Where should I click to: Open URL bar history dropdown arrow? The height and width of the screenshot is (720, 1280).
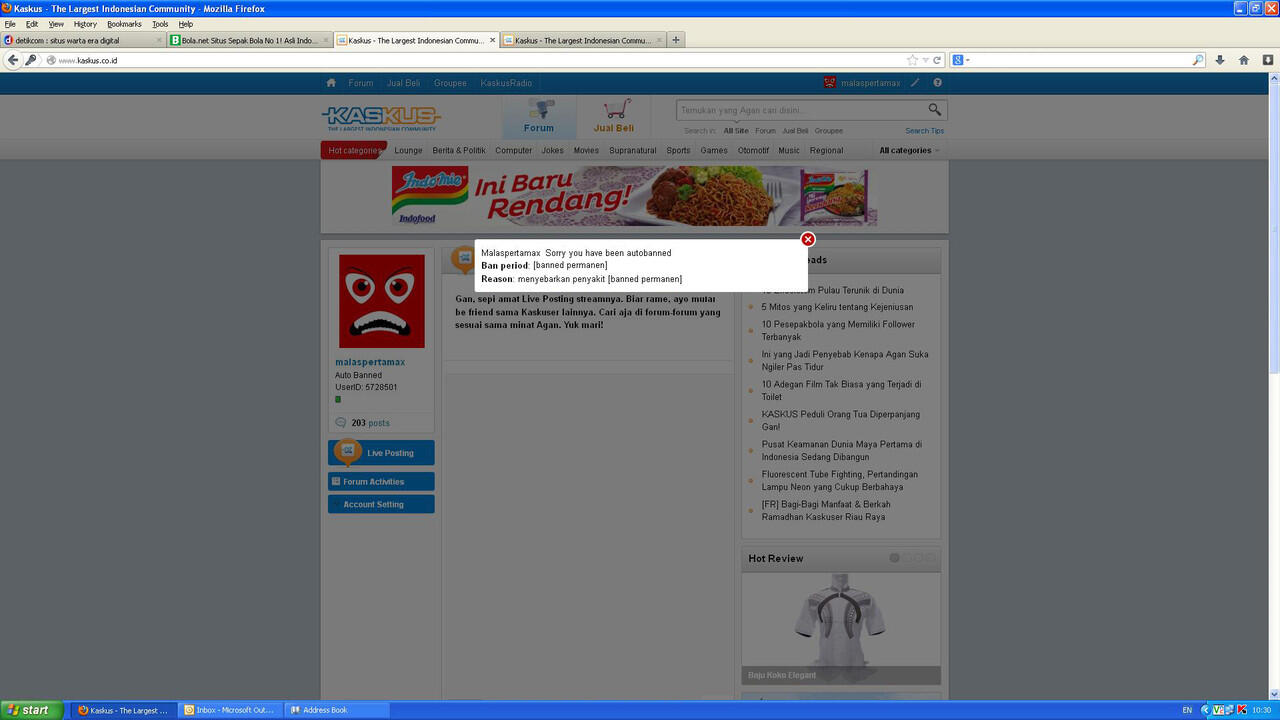[x=925, y=60]
